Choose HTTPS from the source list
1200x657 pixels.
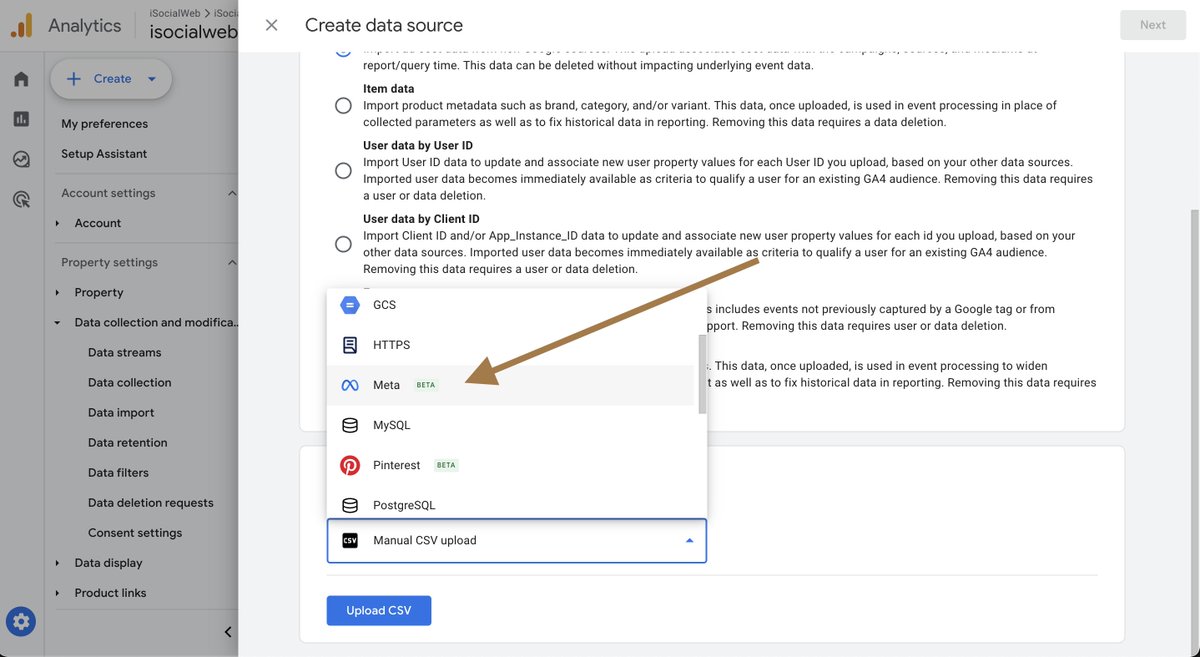(511, 345)
